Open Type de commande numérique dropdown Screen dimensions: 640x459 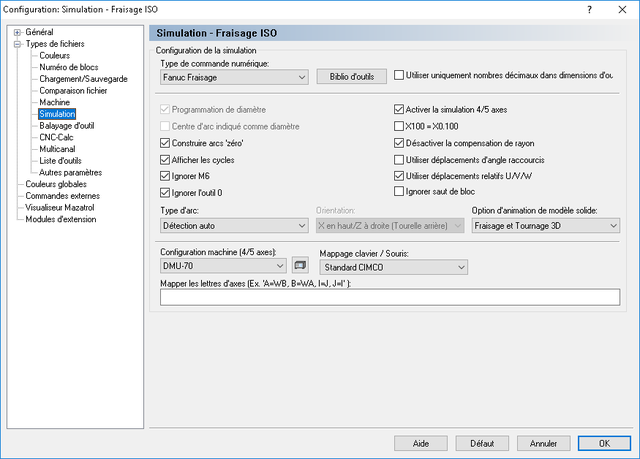coord(234,77)
